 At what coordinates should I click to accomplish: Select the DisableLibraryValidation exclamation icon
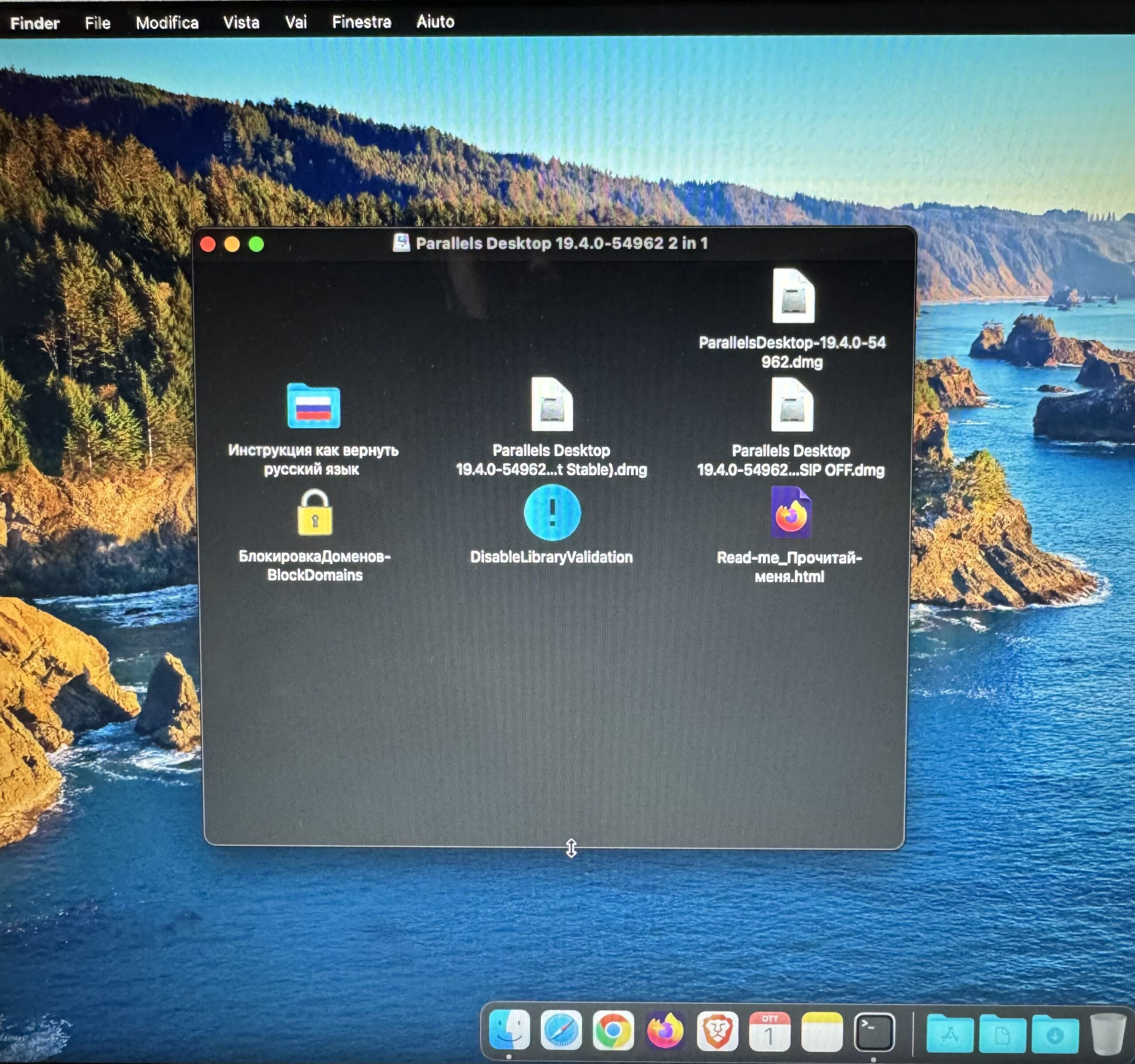click(552, 512)
